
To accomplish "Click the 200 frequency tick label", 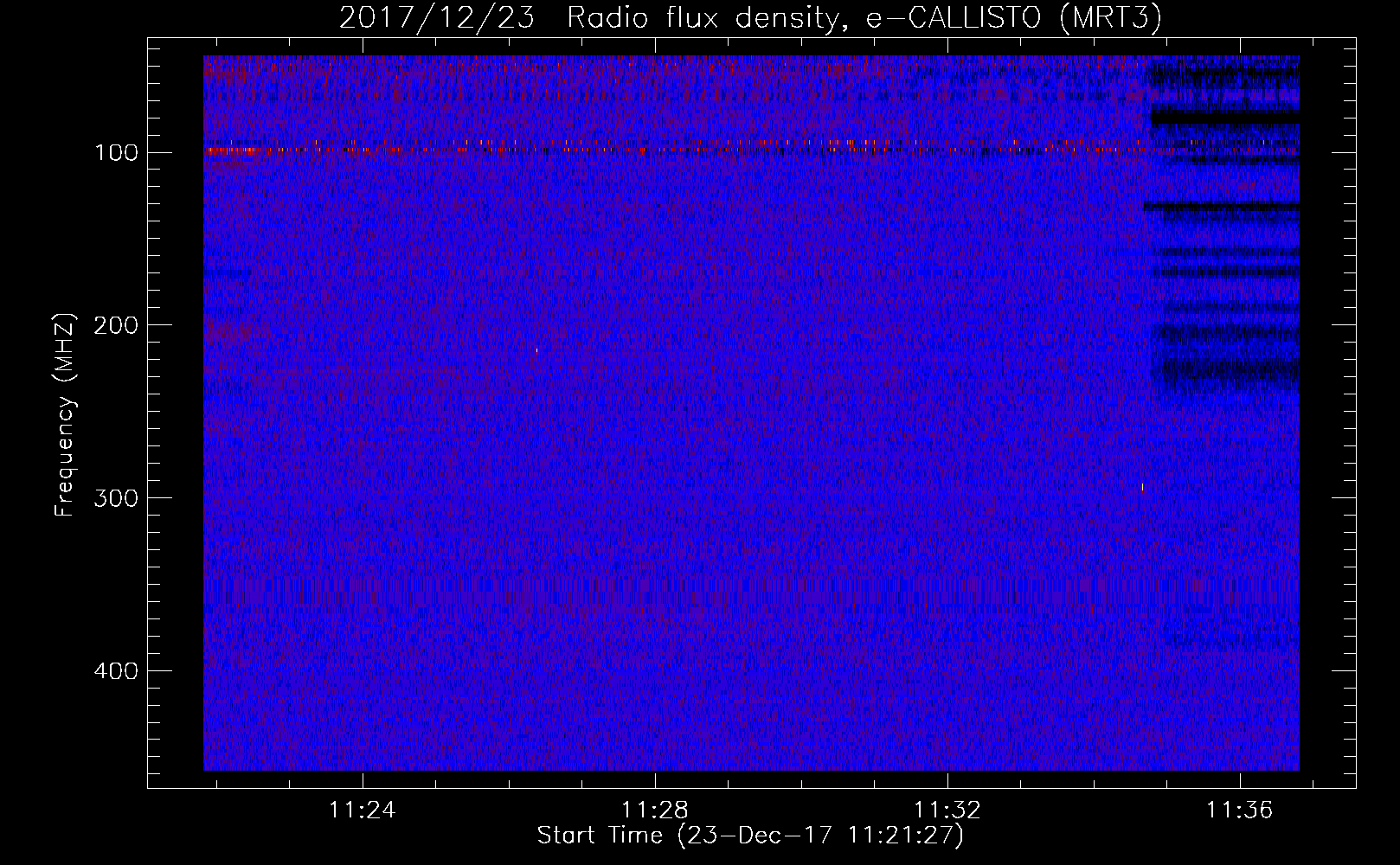I will 116,326.
